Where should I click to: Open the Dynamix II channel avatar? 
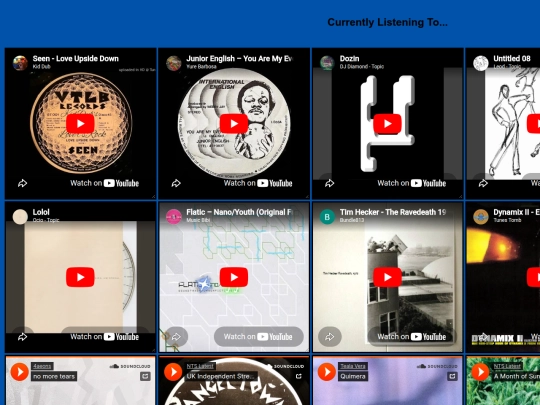481,217
